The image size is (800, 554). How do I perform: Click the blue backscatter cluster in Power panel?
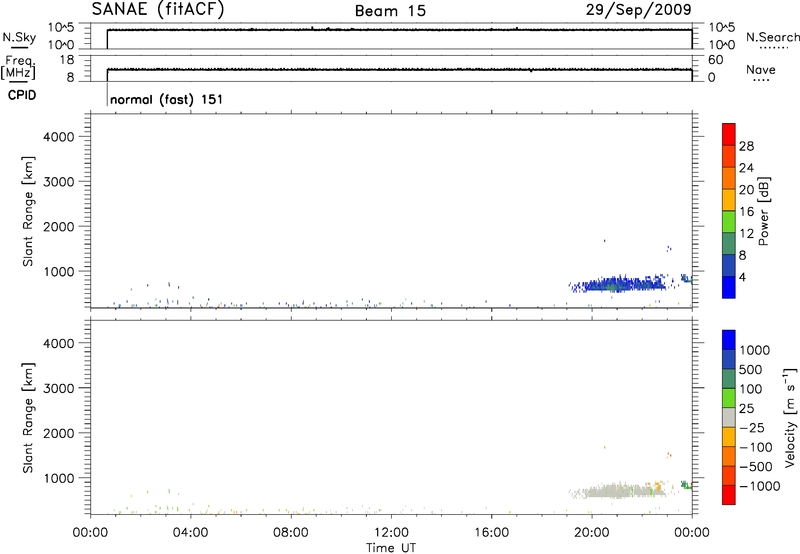[x=618, y=284]
